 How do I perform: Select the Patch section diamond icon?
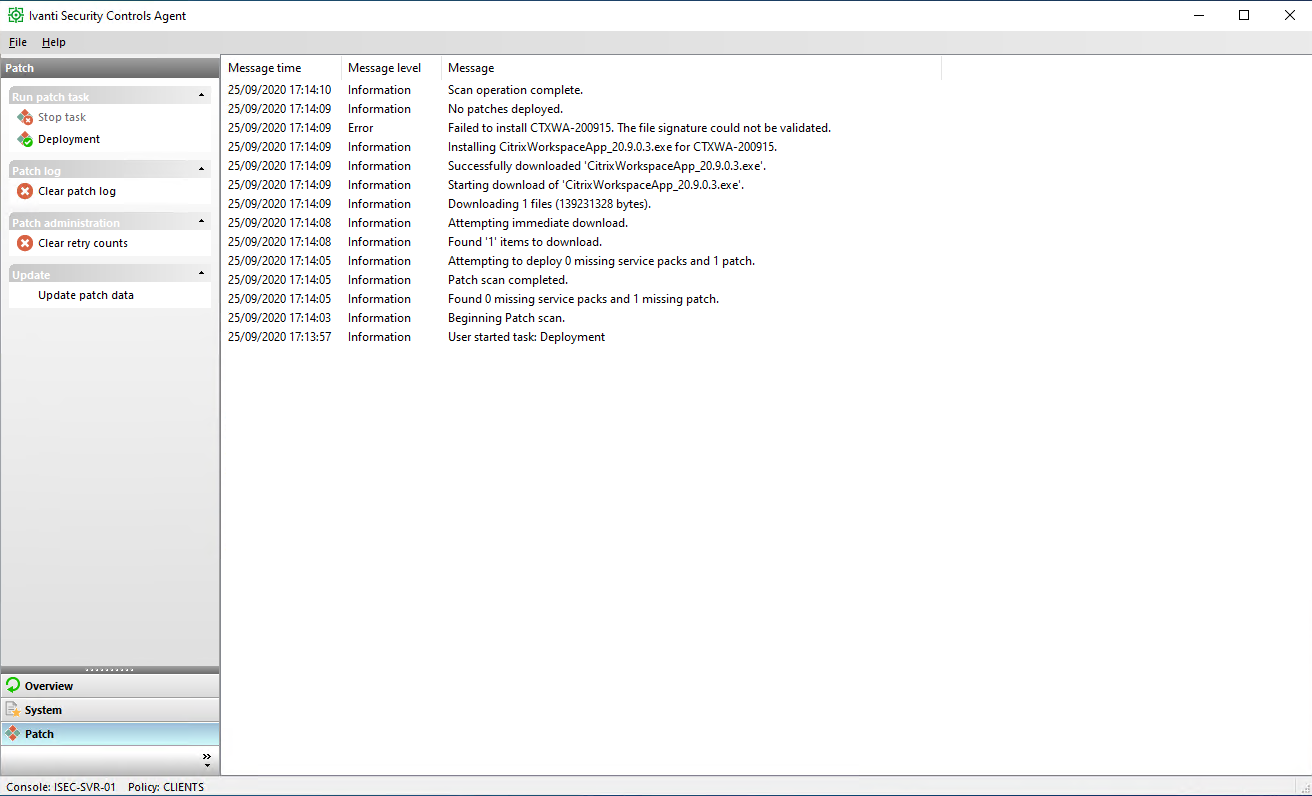[14, 733]
